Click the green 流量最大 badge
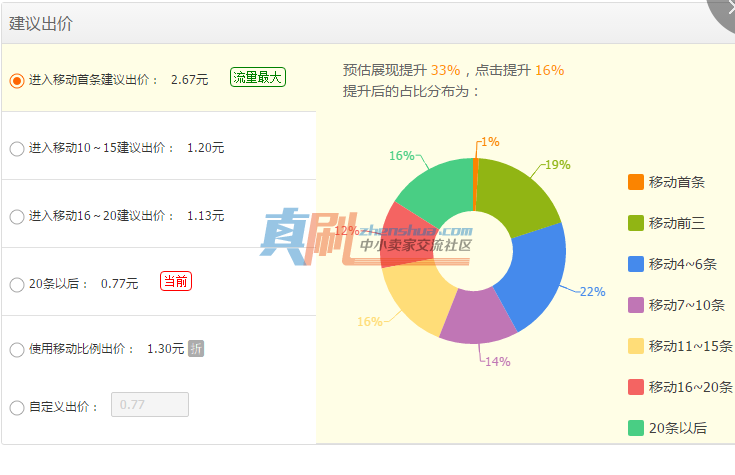 point(258,77)
